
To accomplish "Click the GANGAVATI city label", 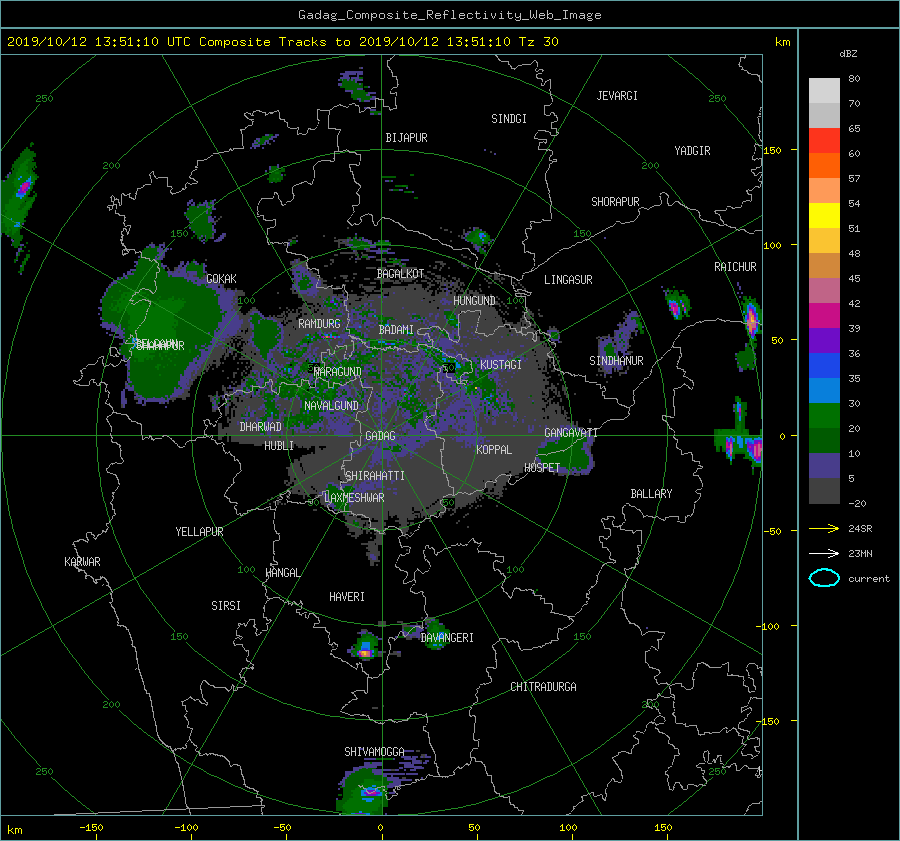I will point(571,433).
